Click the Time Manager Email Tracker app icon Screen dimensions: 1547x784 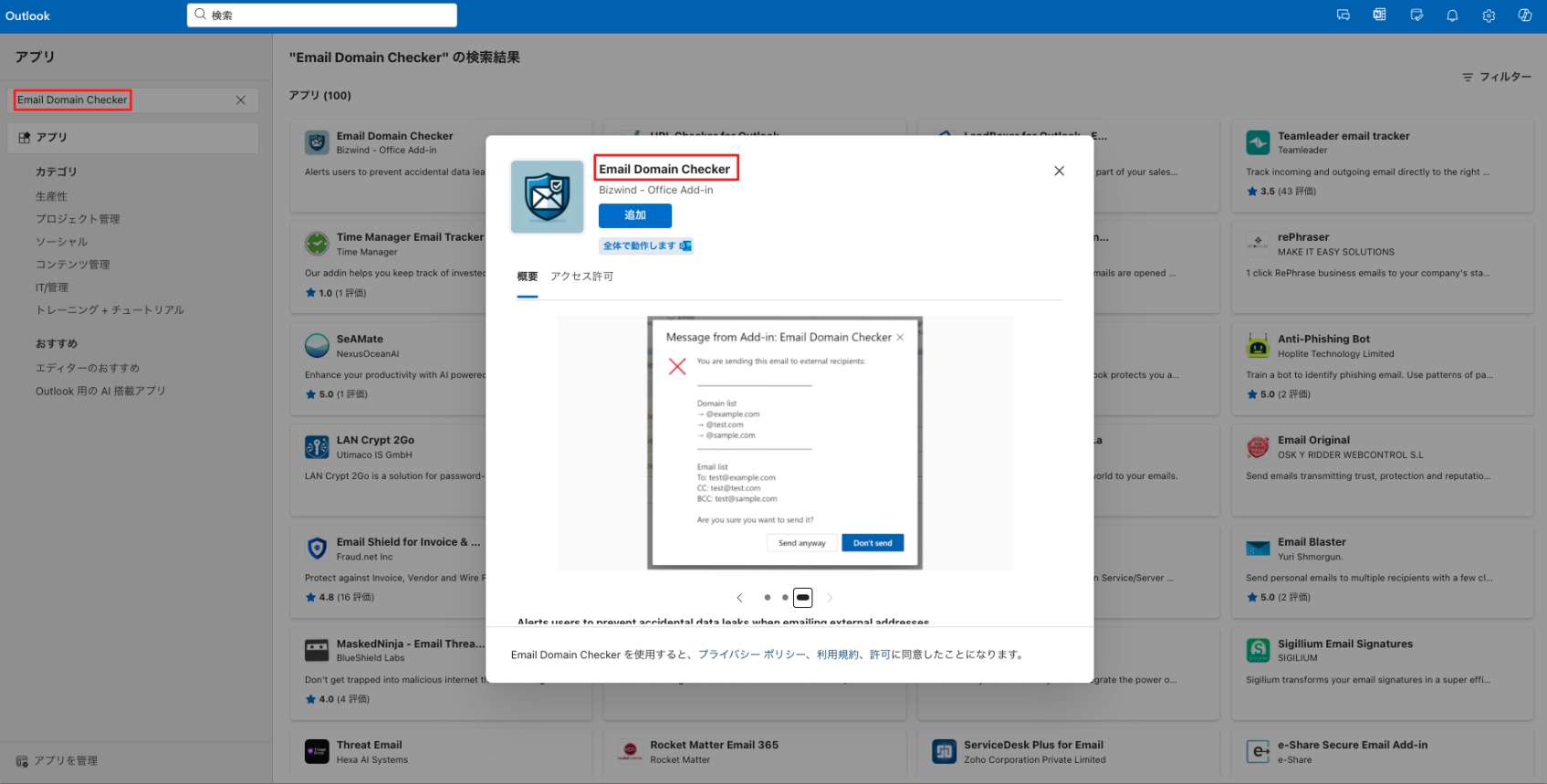coord(317,244)
